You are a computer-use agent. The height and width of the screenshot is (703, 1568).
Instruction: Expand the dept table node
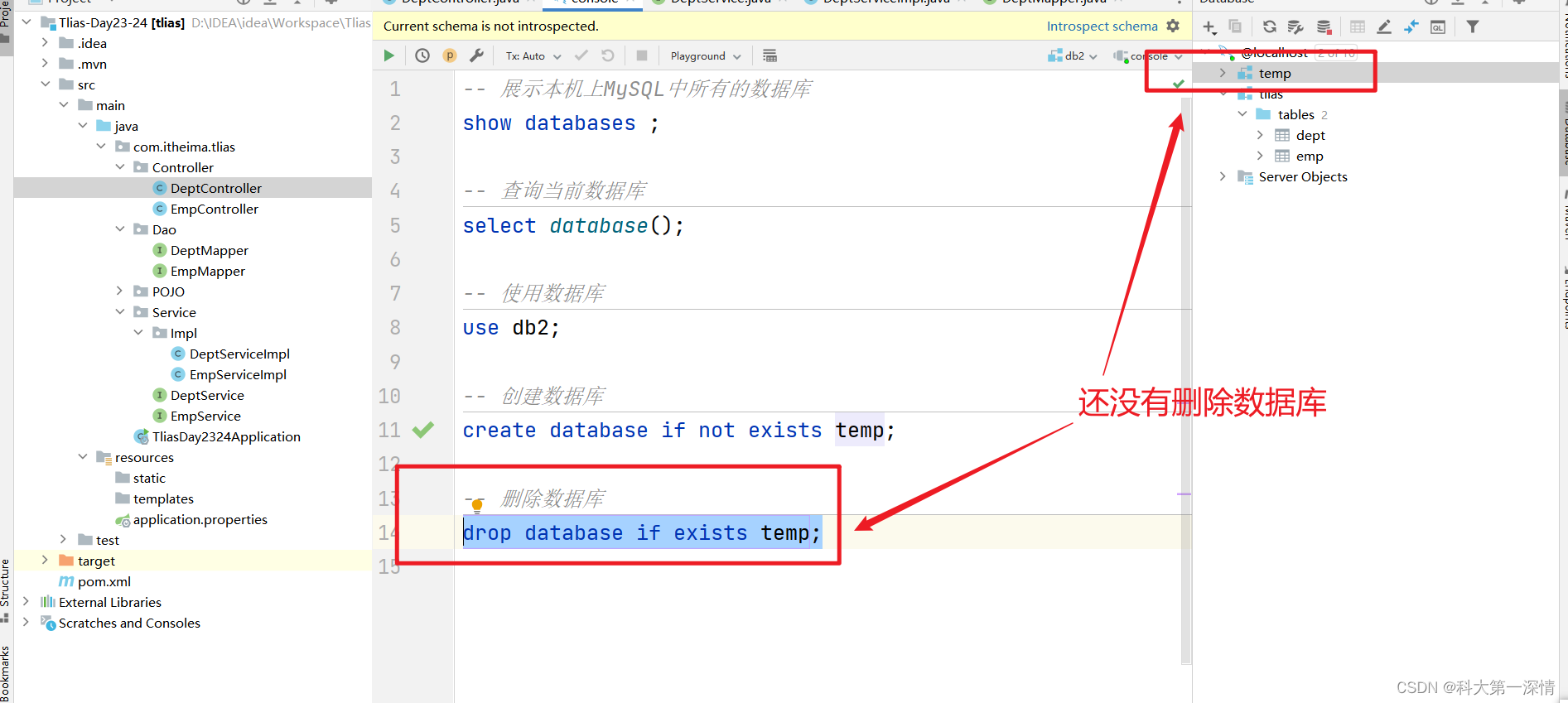tap(1260, 135)
